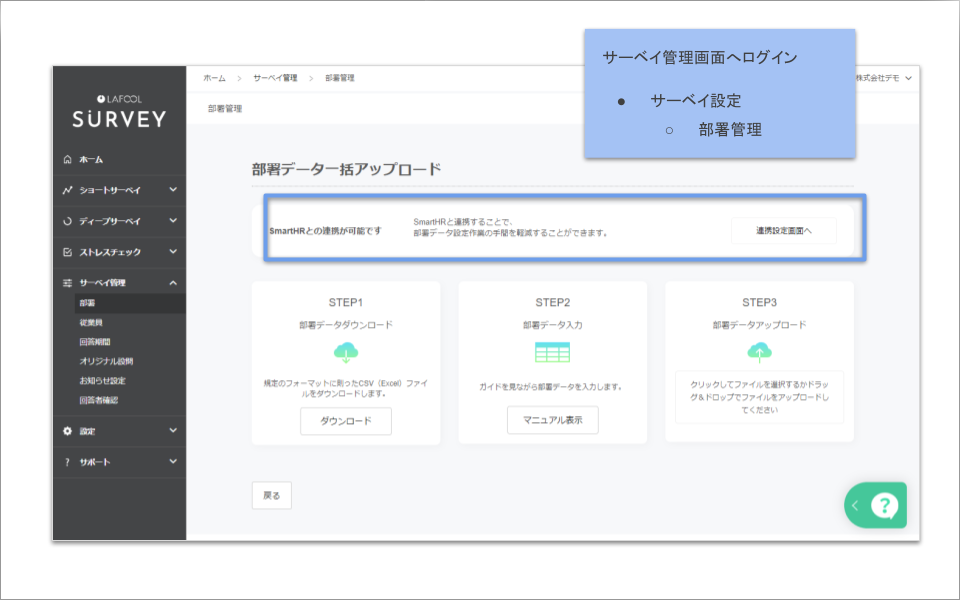This screenshot has width=960, height=600.
Task: Expand the ショートサーベイ menu chevron
Action: click(x=173, y=190)
